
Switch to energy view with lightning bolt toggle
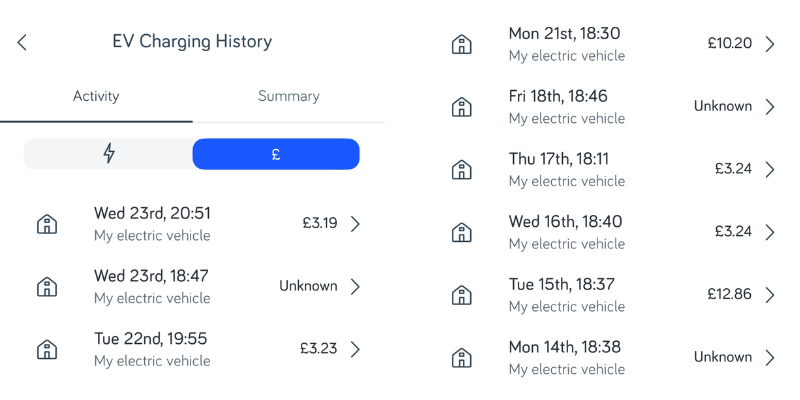coord(108,154)
